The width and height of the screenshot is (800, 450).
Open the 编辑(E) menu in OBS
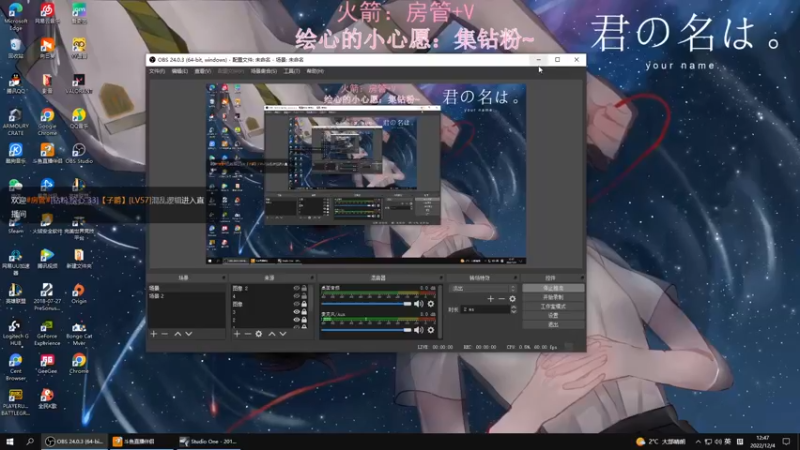[180, 71]
